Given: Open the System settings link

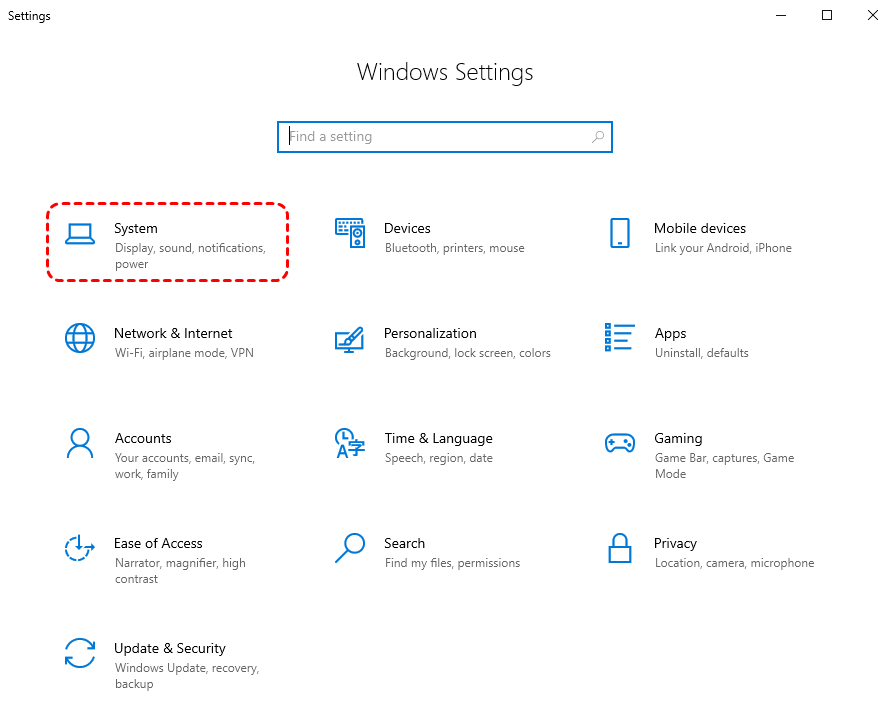Looking at the screenshot, I should click(136, 228).
